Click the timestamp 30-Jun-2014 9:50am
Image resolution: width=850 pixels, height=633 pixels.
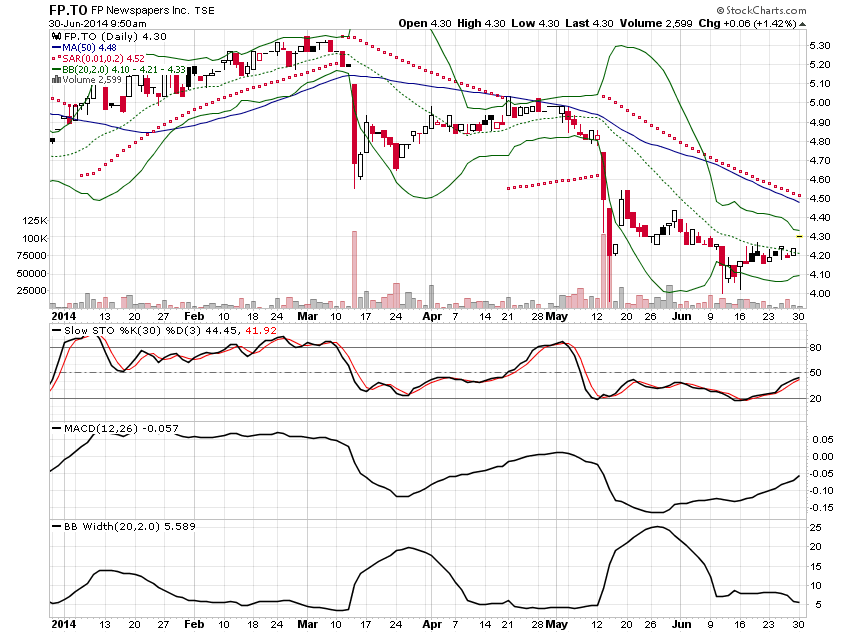click(x=98, y=23)
